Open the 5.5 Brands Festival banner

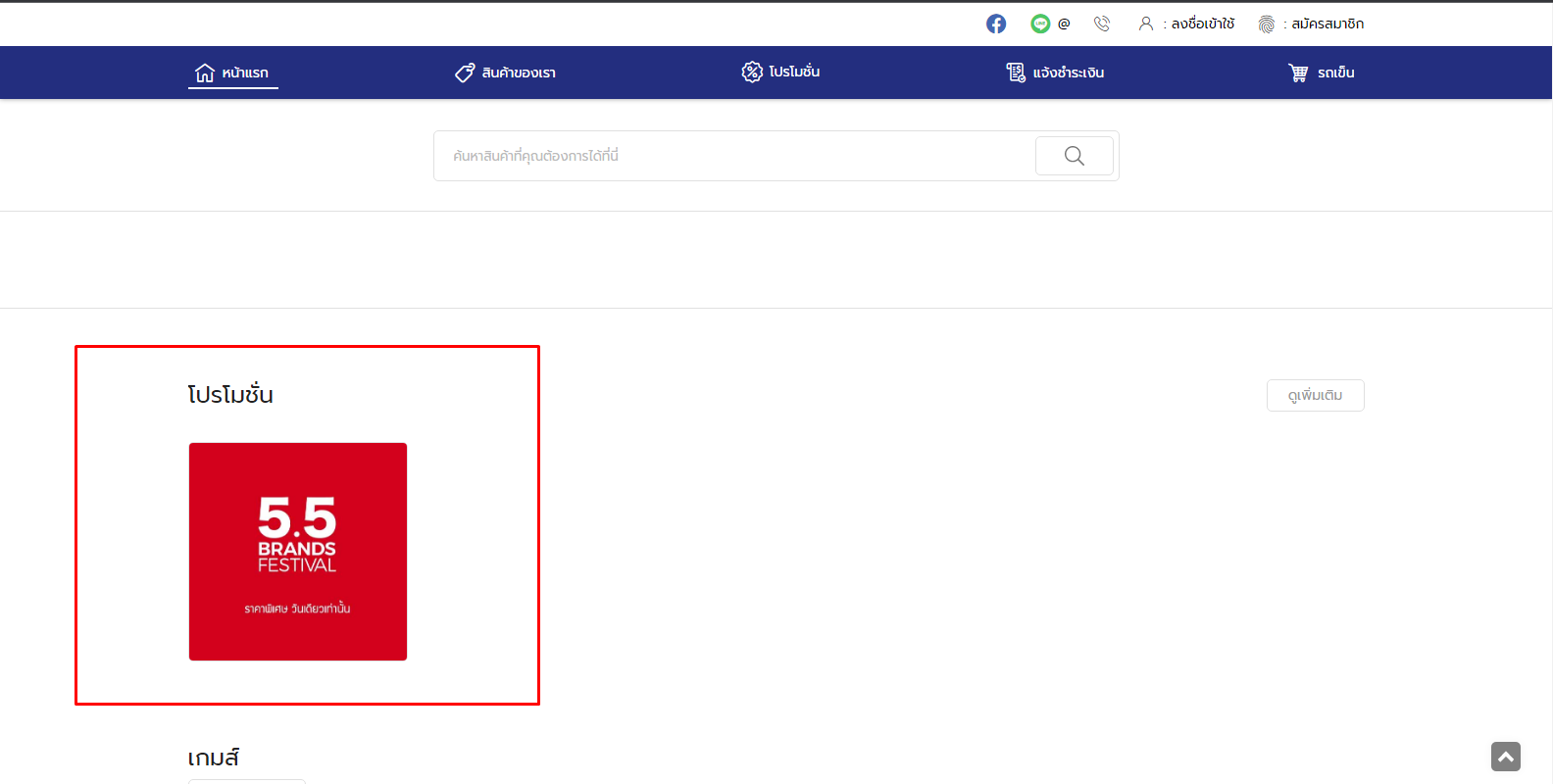298,552
